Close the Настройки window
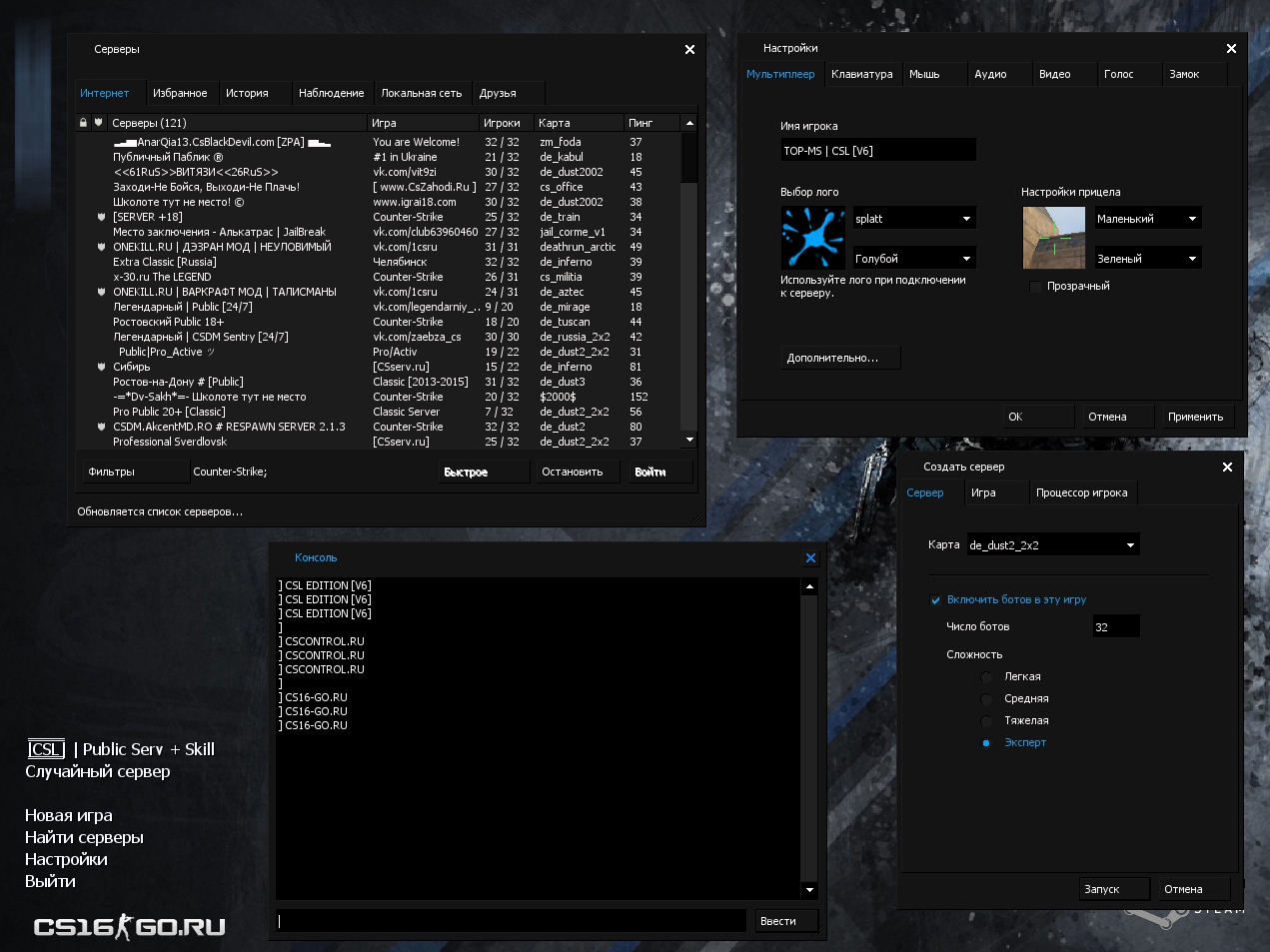Image resolution: width=1270 pixels, height=952 pixels. pyautogui.click(x=1231, y=48)
